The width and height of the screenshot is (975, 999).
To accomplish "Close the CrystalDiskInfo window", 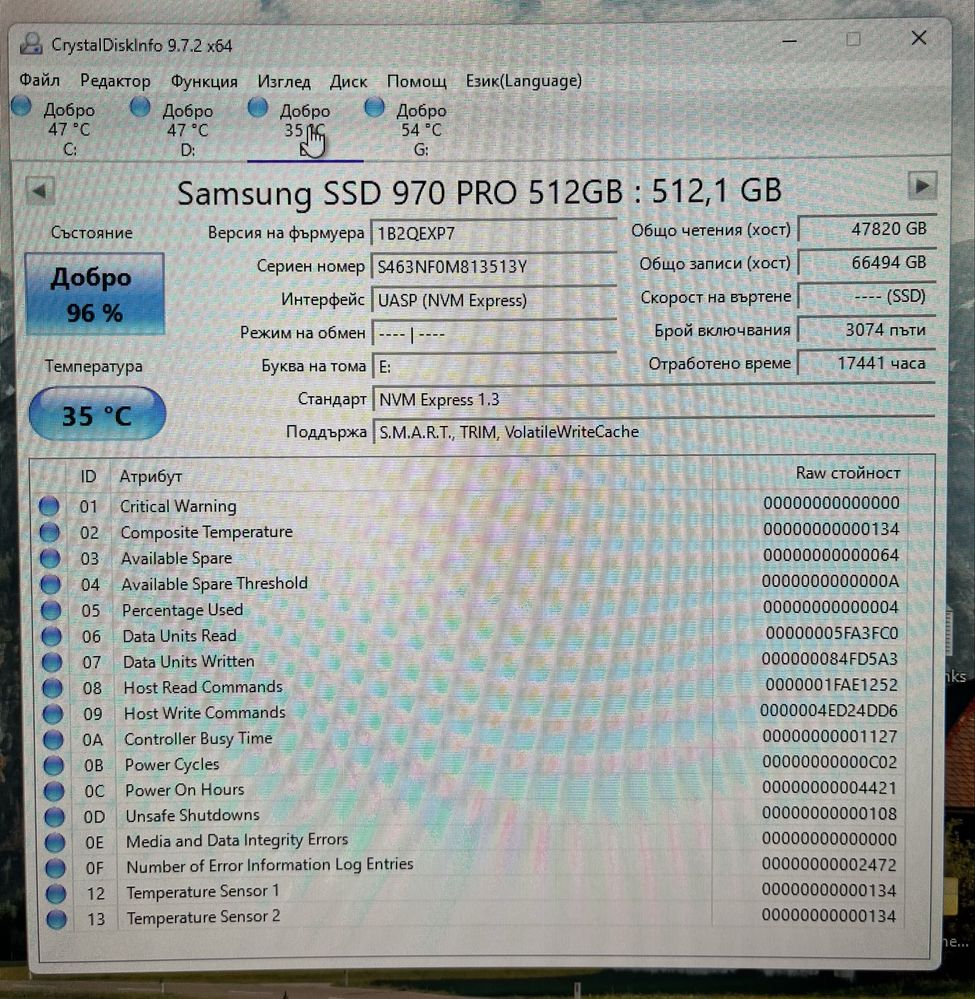I will 919,38.
